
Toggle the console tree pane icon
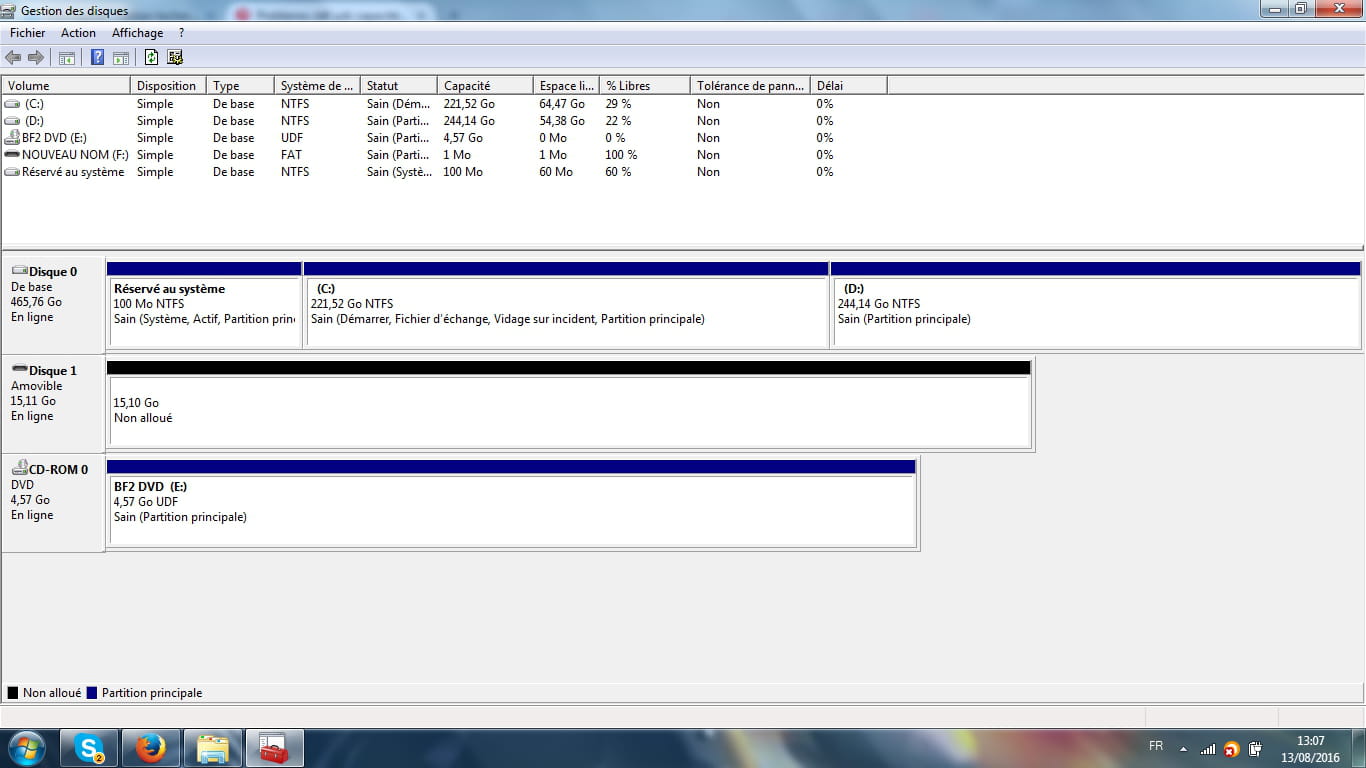[67, 58]
